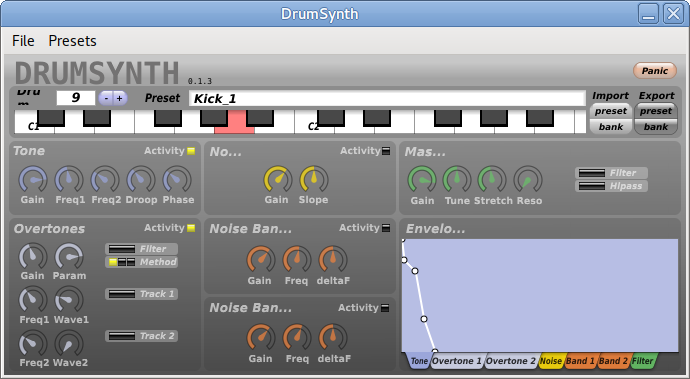Click Import preset button
Screen dimensions: 690x379
click(x=611, y=111)
